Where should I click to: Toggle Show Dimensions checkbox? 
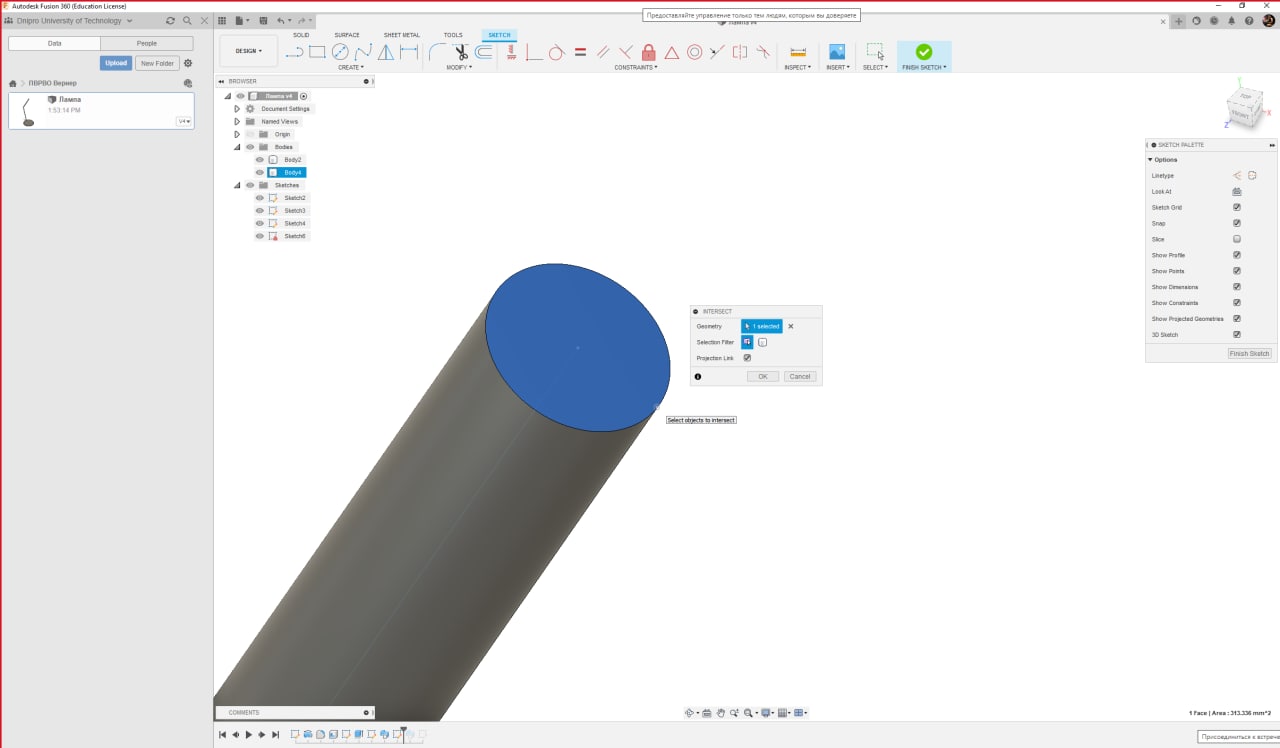1237,287
